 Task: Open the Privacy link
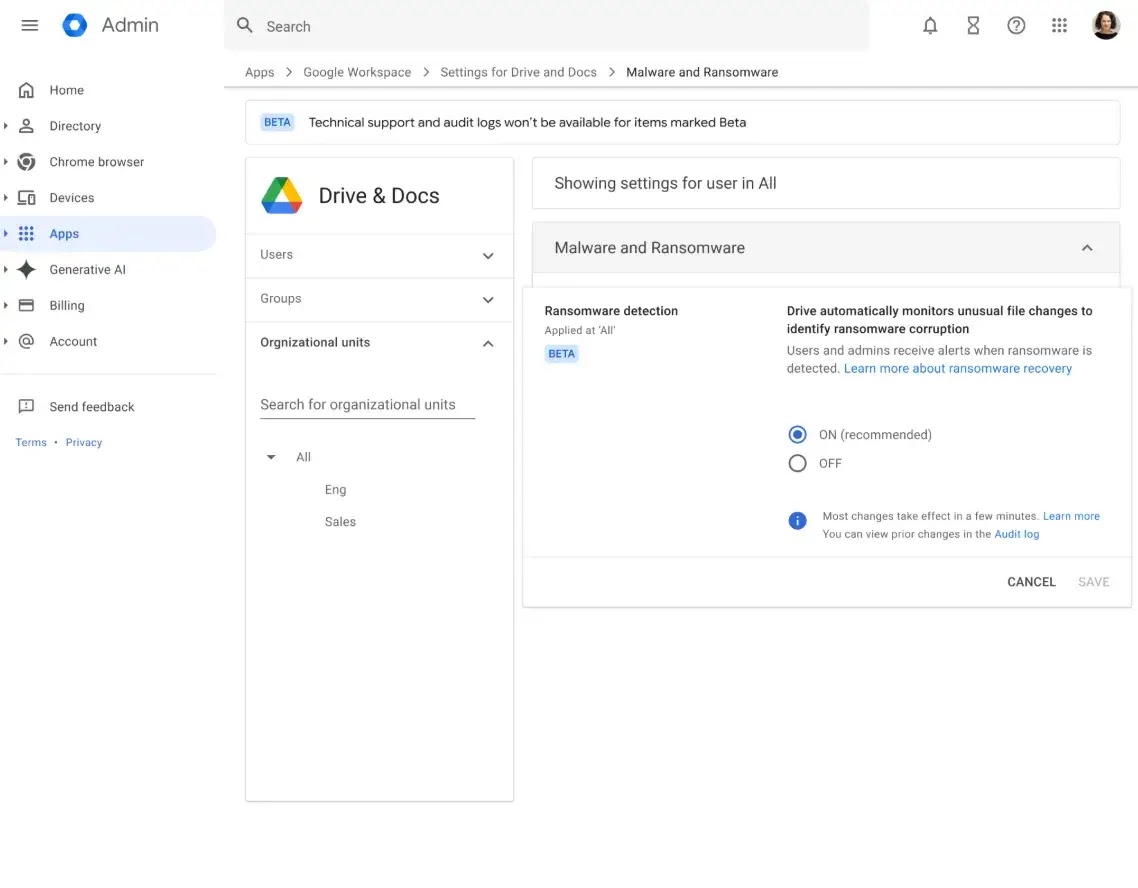click(83, 442)
